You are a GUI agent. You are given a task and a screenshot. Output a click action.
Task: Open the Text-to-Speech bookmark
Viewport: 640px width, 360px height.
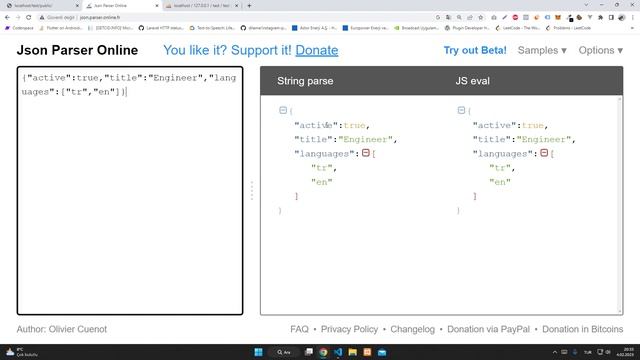[x=212, y=28]
